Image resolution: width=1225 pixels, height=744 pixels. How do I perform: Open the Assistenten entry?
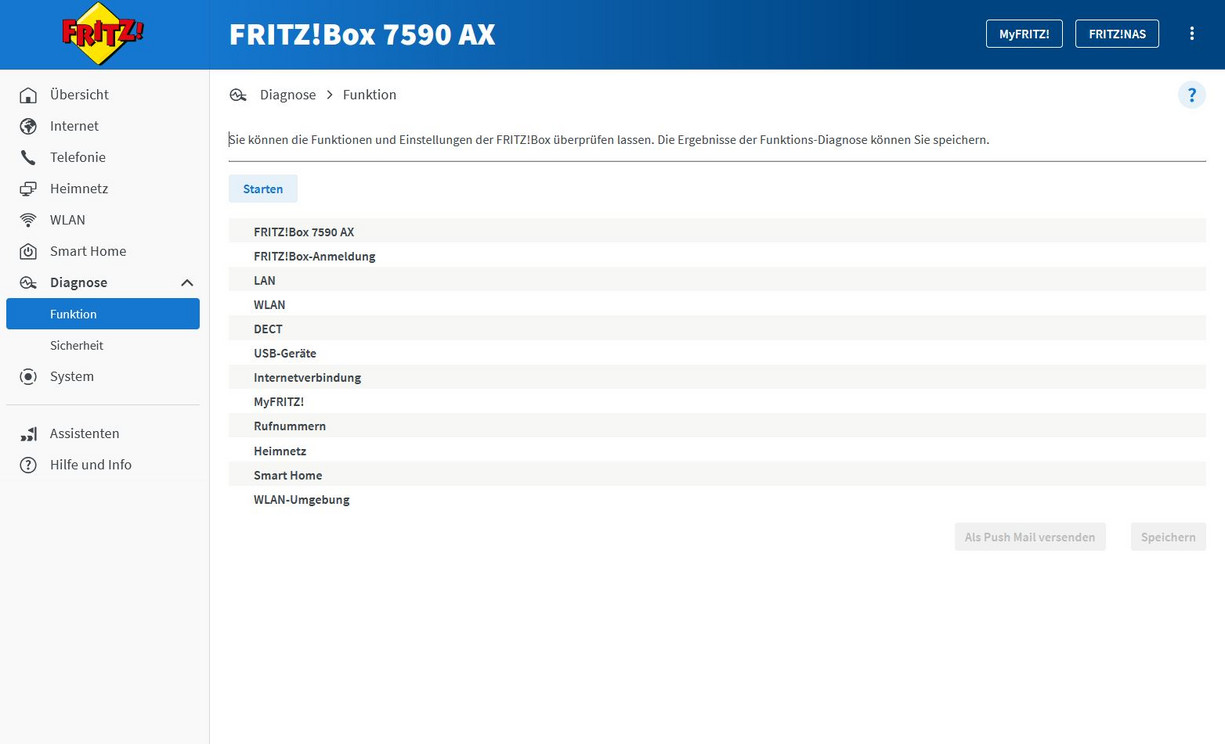103,434
